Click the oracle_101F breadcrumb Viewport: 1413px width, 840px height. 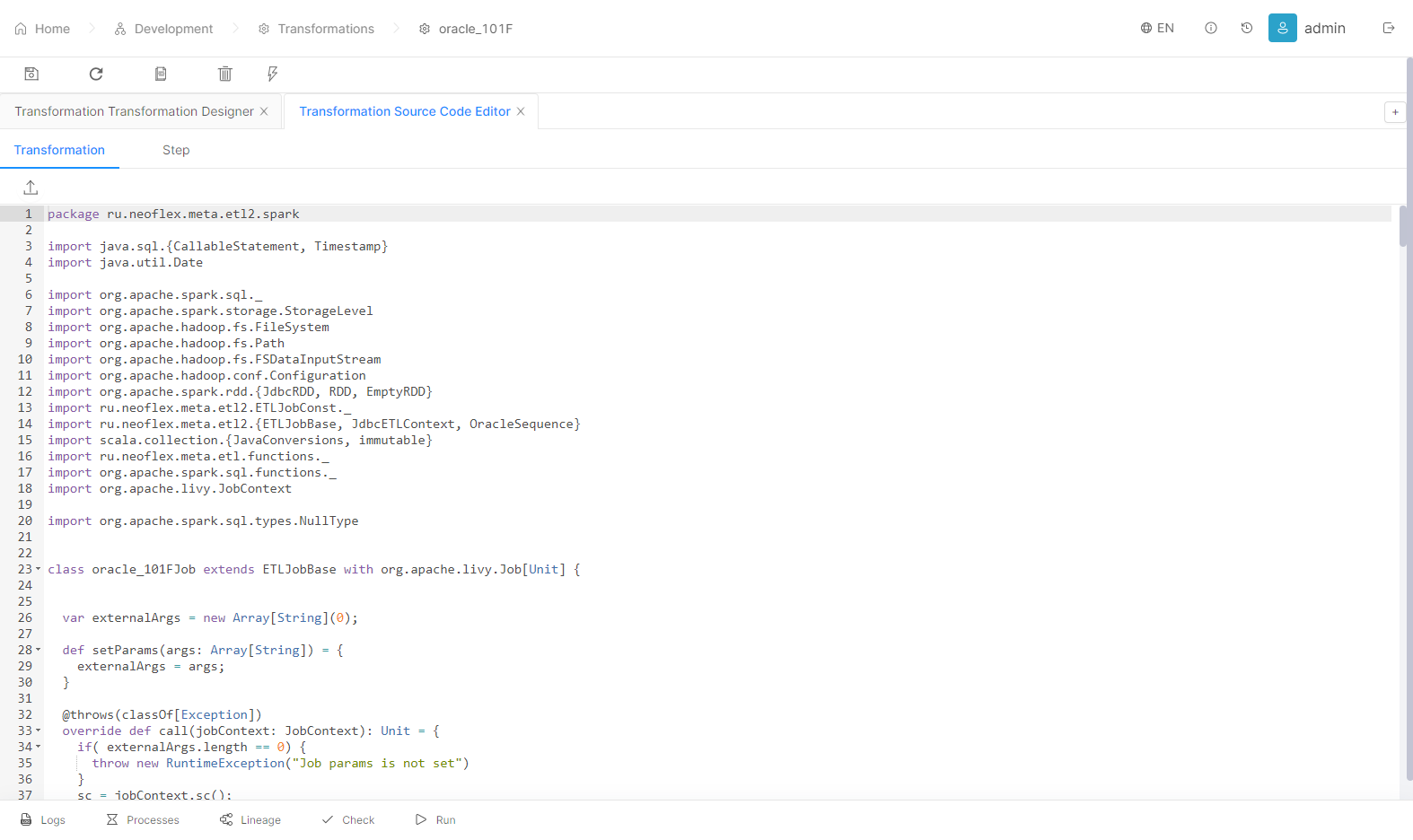(466, 29)
